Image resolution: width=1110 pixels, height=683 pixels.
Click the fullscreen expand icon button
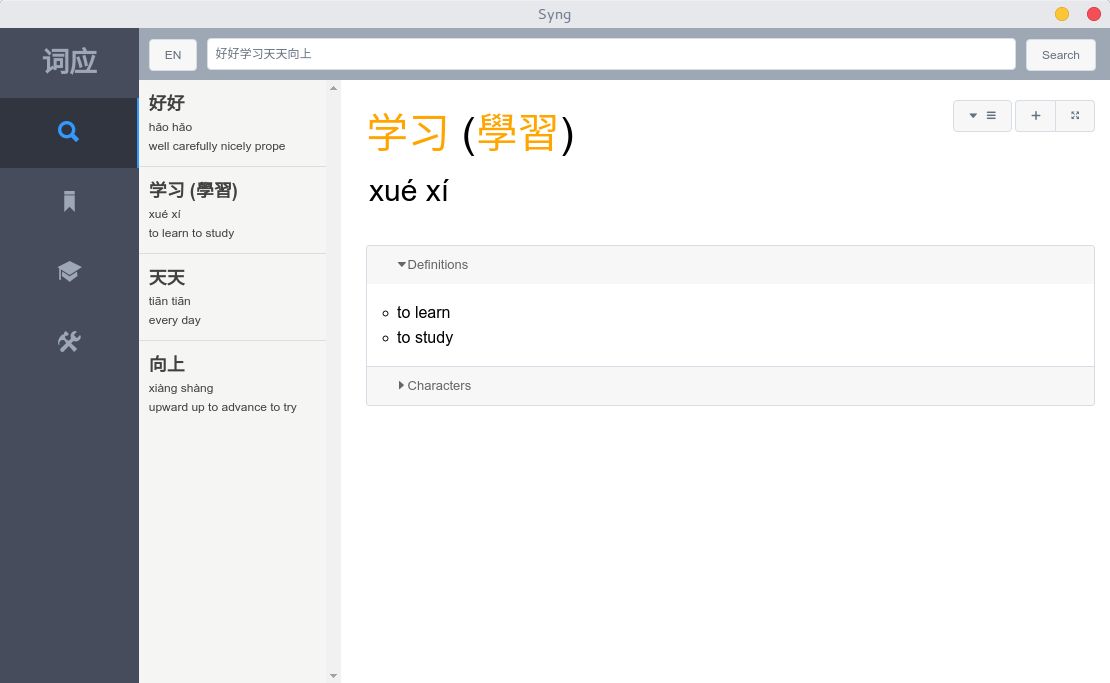click(x=1075, y=116)
